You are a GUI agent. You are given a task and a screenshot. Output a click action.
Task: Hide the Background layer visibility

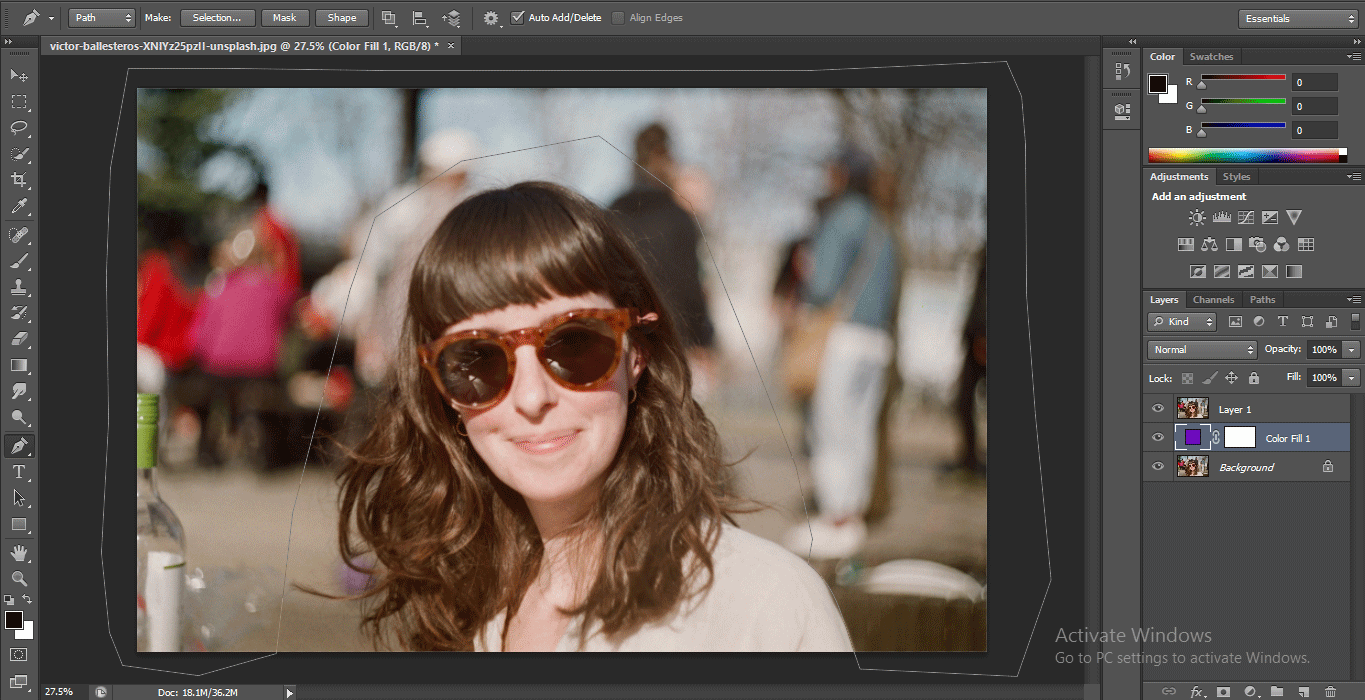[1158, 467]
